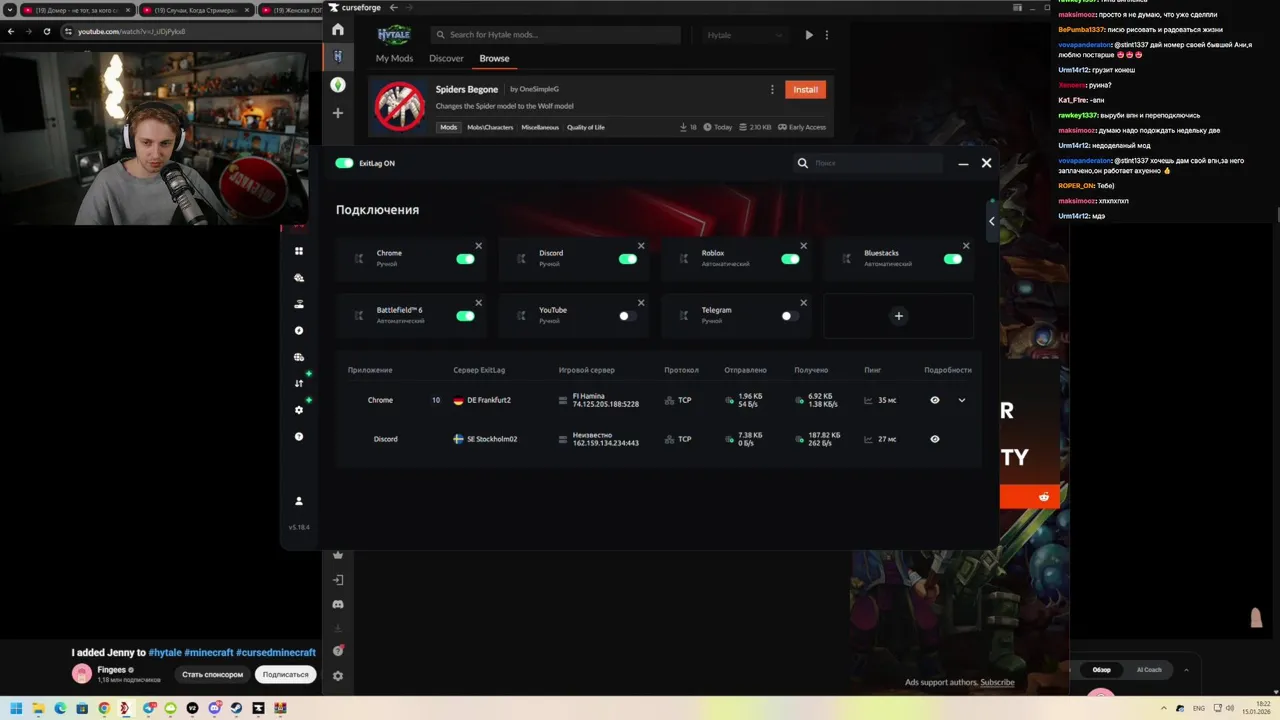Click Подписаться button

pos(285,674)
